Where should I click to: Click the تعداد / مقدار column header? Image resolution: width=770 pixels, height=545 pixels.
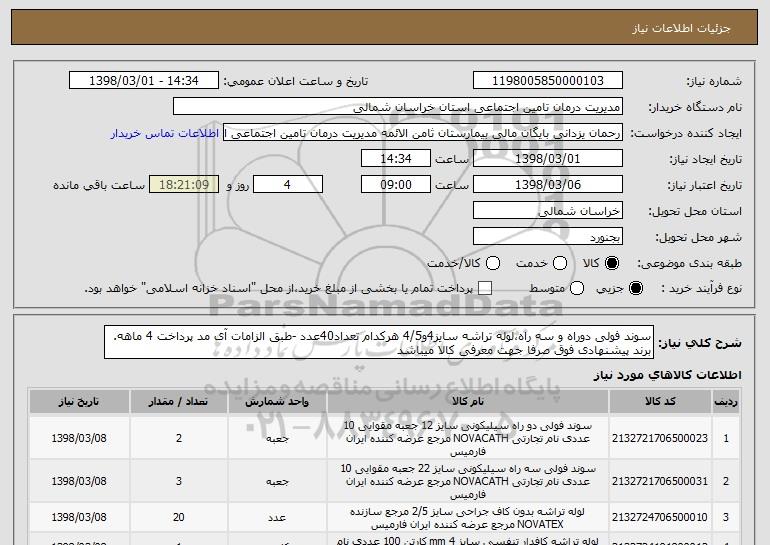179,402
